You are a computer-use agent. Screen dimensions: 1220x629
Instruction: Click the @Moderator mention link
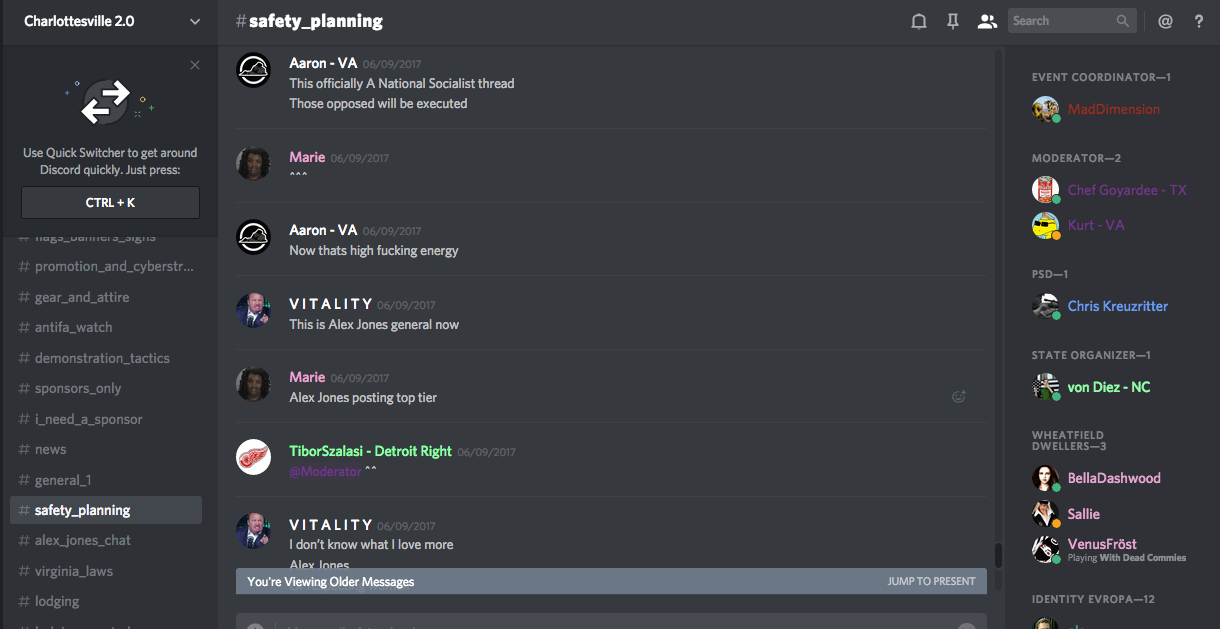pyautogui.click(x=325, y=471)
